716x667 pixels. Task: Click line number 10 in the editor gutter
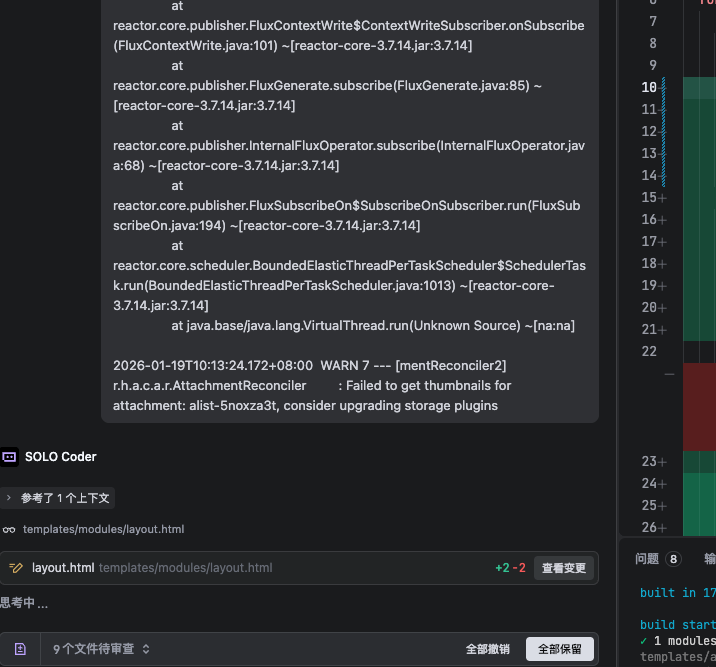pyautogui.click(x=649, y=88)
